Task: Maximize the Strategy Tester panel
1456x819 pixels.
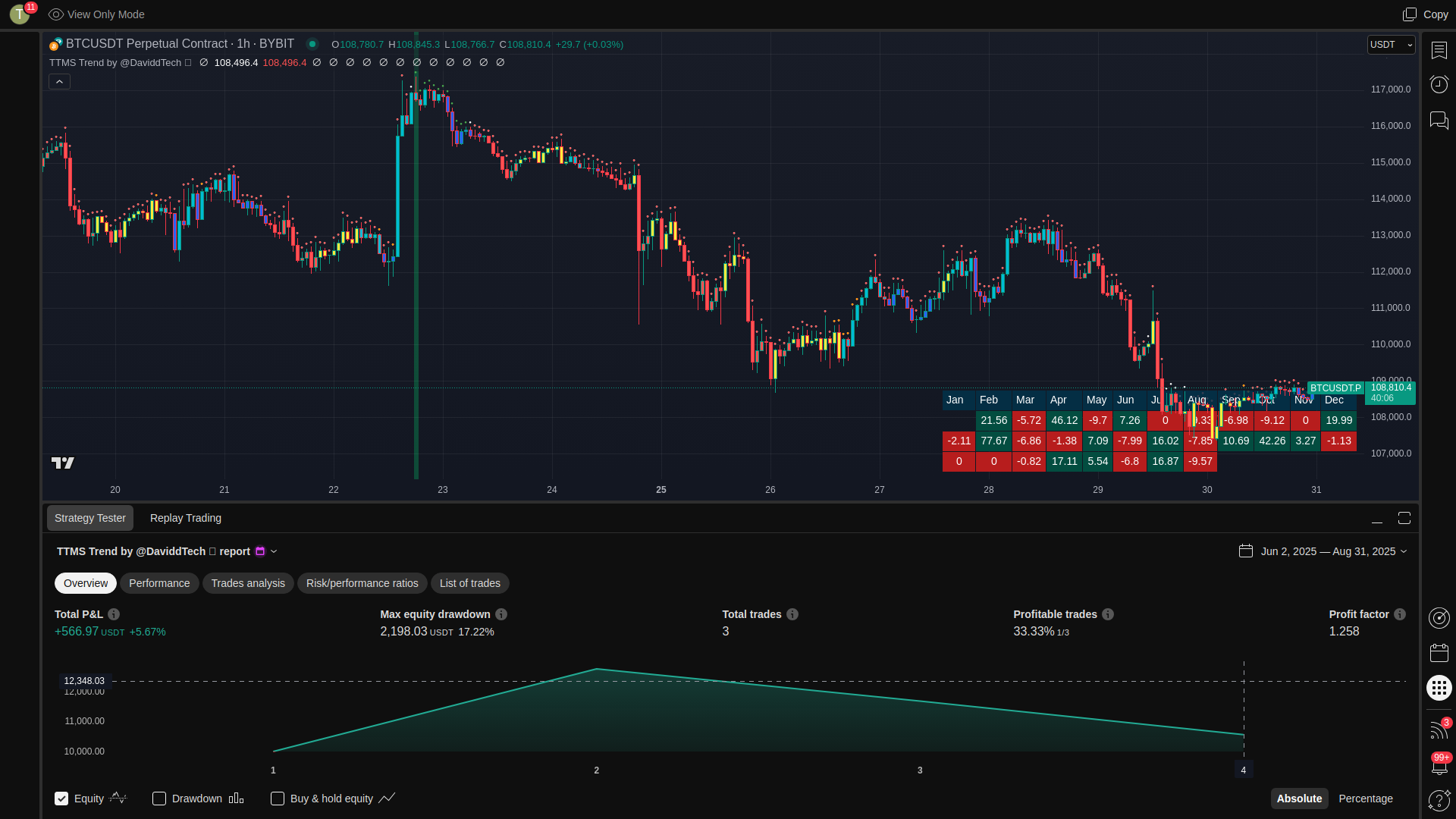Action: 1404,518
